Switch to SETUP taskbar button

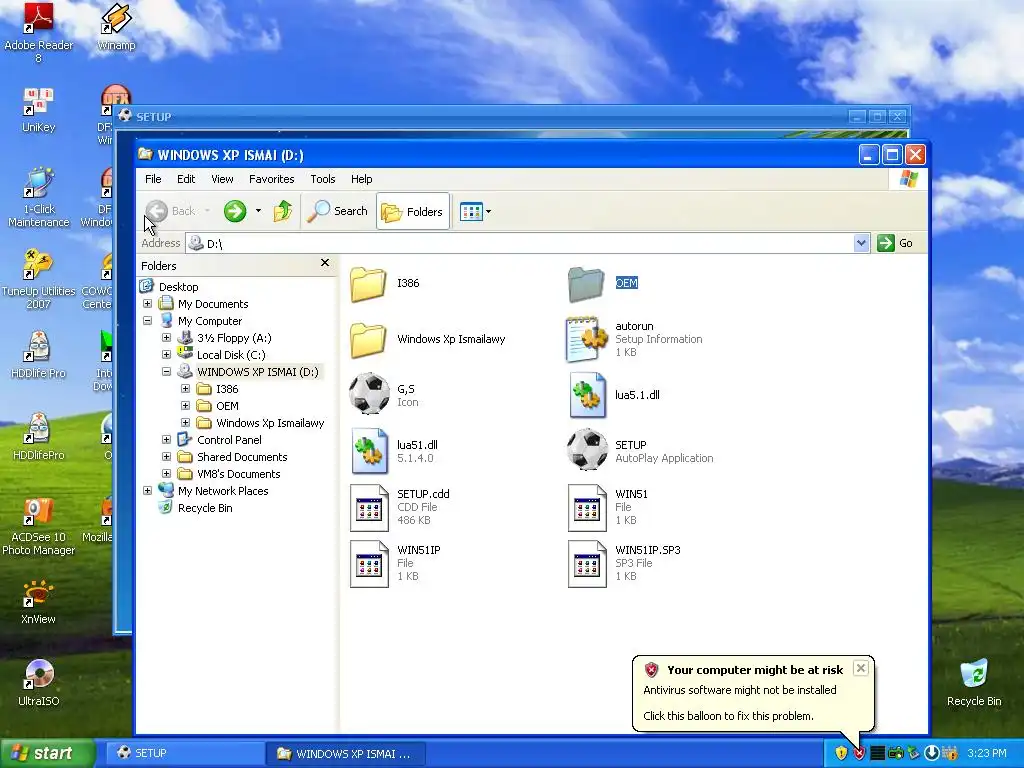pyautogui.click(x=184, y=753)
